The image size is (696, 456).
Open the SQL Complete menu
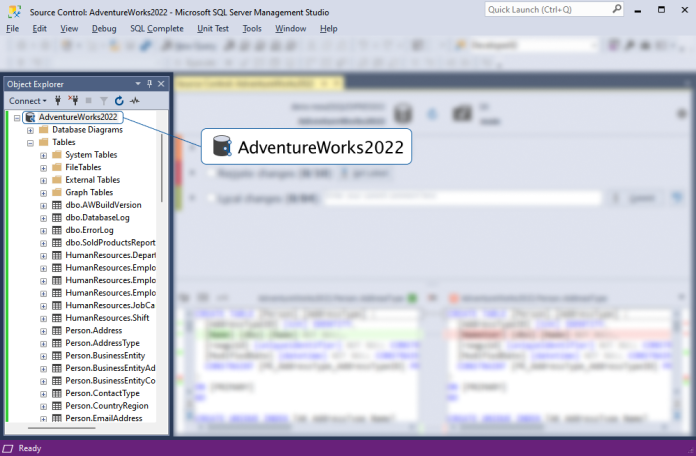coord(156,28)
